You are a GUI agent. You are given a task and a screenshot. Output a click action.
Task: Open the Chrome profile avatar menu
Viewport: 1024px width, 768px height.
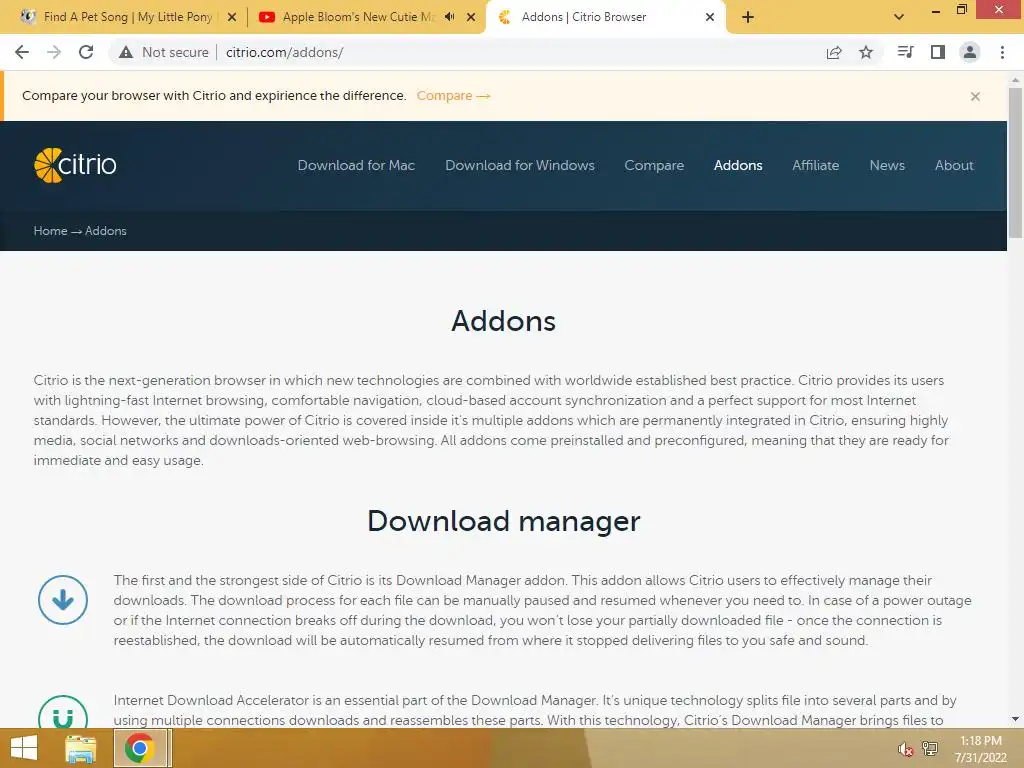pos(970,52)
